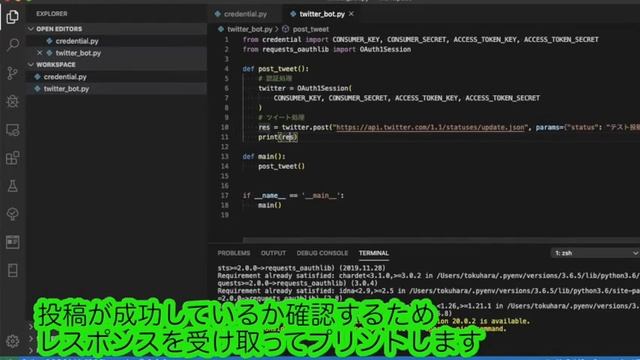Click 'Requirement already satisfied: chardet' terminal line
640x360 pixels.
click(x=429, y=276)
